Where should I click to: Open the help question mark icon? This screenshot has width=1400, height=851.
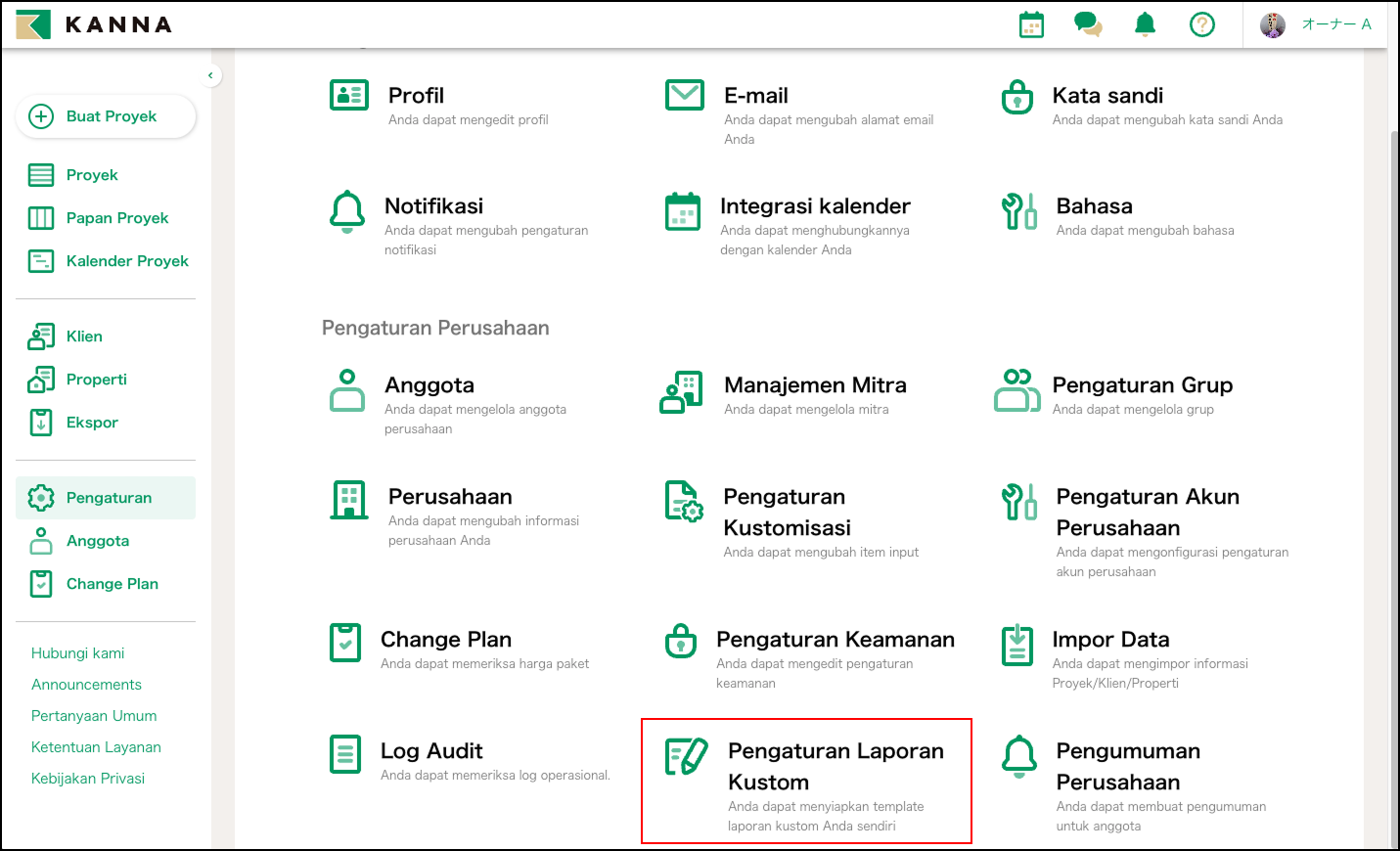click(x=1201, y=24)
